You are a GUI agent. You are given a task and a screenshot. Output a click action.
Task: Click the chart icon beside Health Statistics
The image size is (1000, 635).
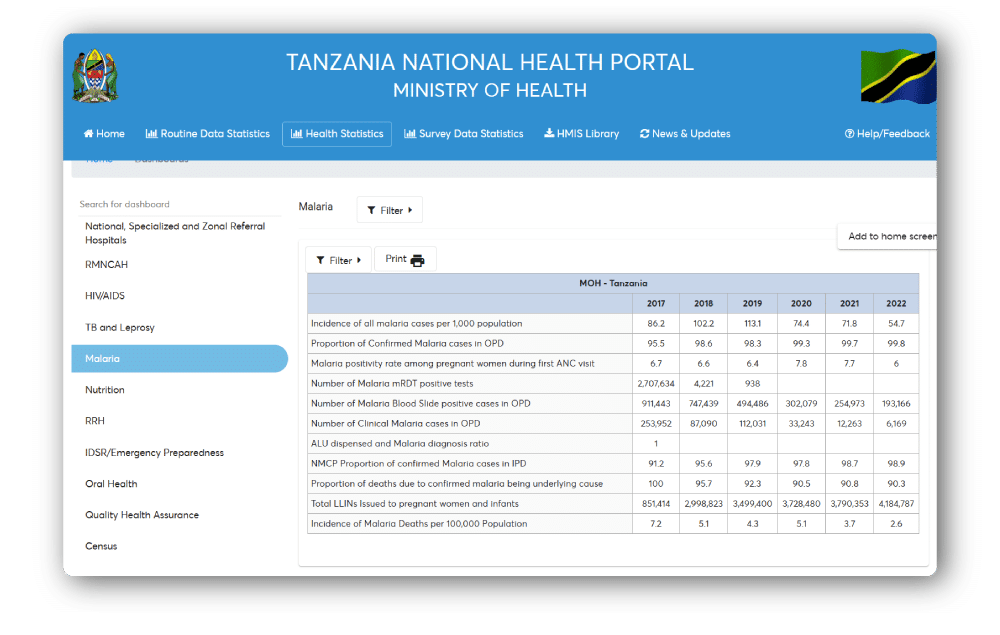297,133
